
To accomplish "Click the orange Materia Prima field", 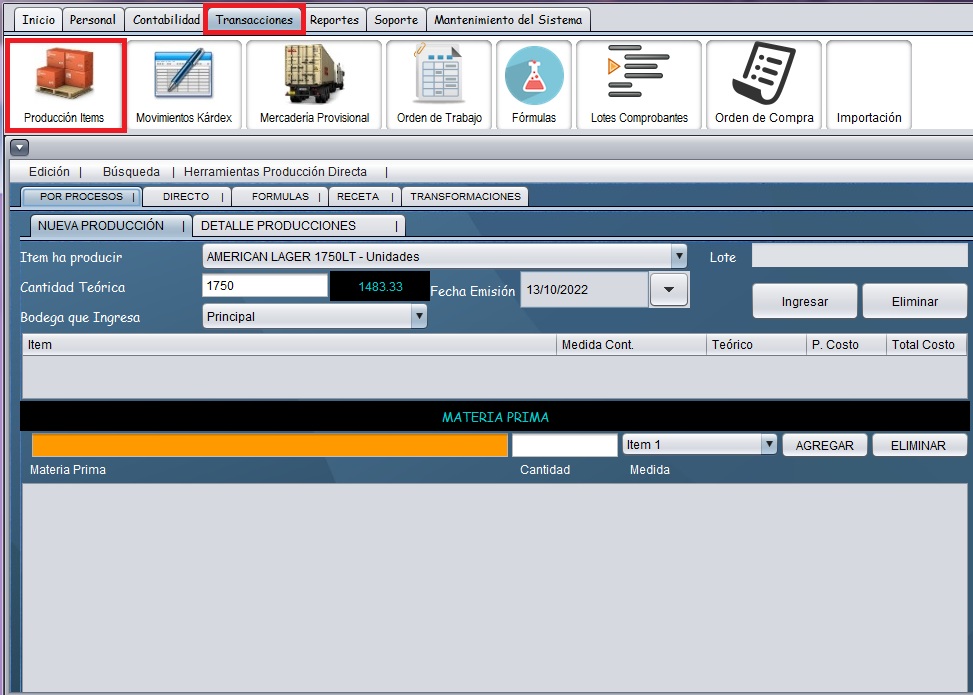I will pyautogui.click(x=269, y=445).
